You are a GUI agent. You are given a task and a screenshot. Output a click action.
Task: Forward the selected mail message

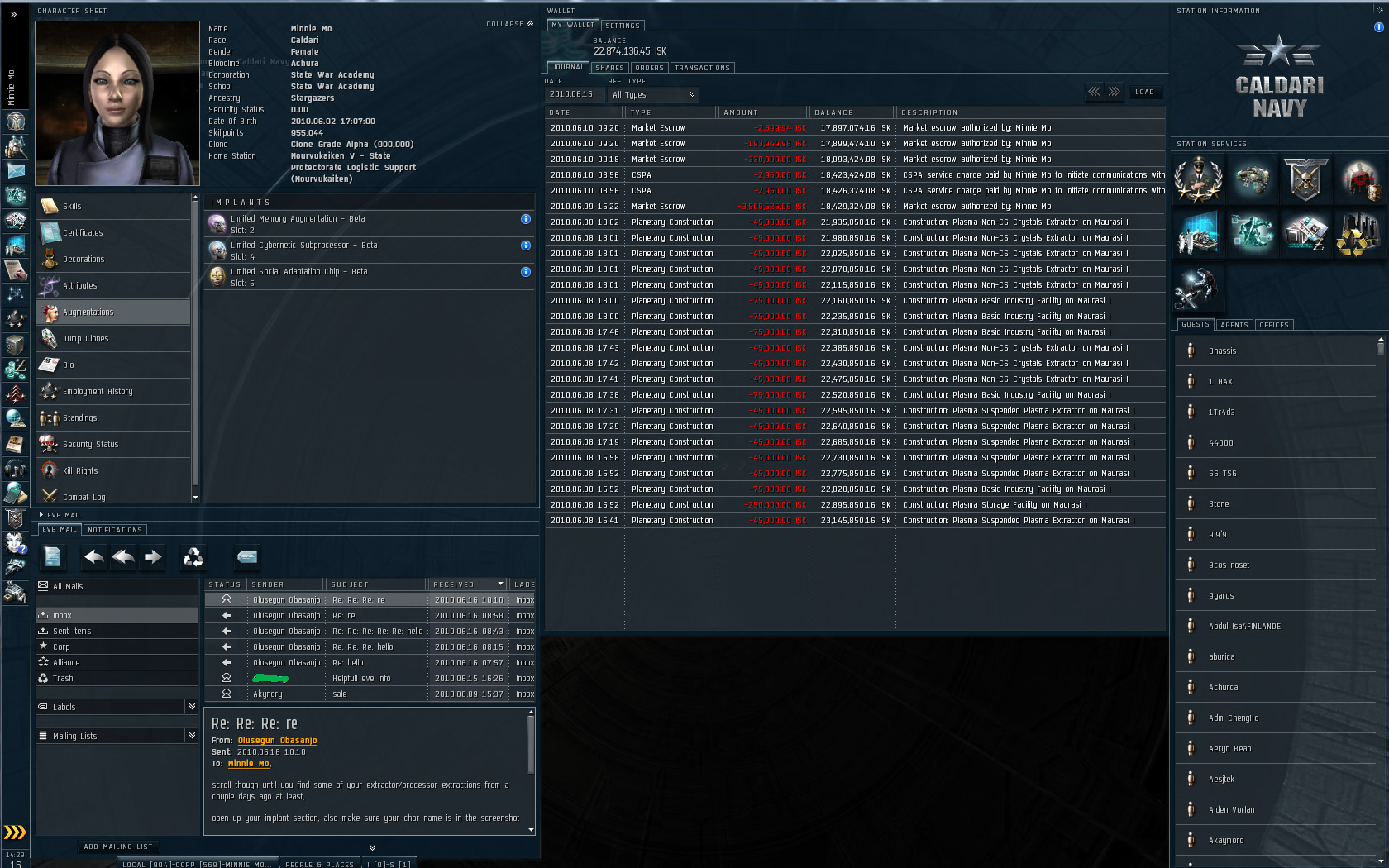(153, 557)
